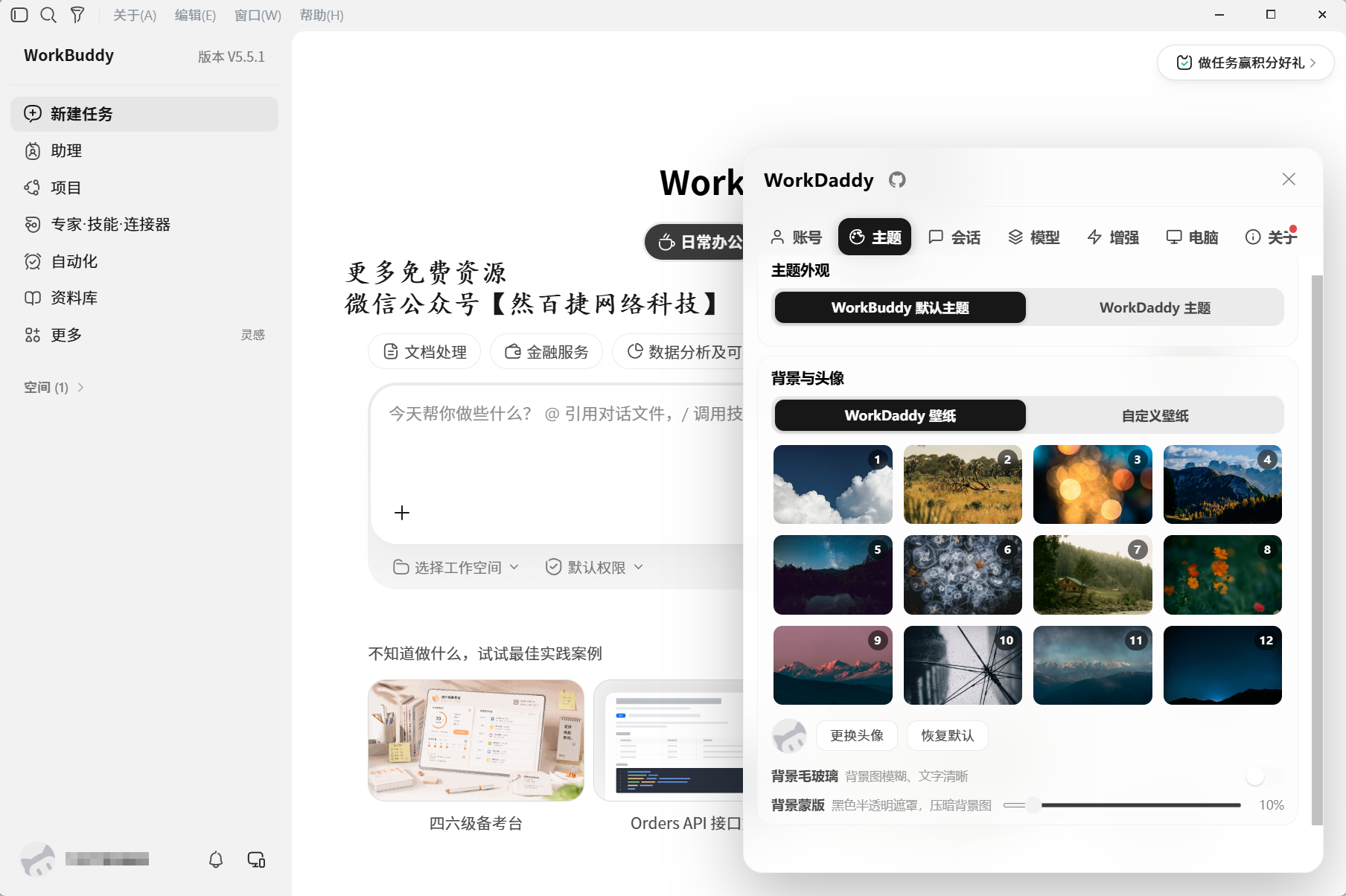Screen dimensions: 1346x896
Task: Click the 金融服务 chip
Action: [546, 351]
